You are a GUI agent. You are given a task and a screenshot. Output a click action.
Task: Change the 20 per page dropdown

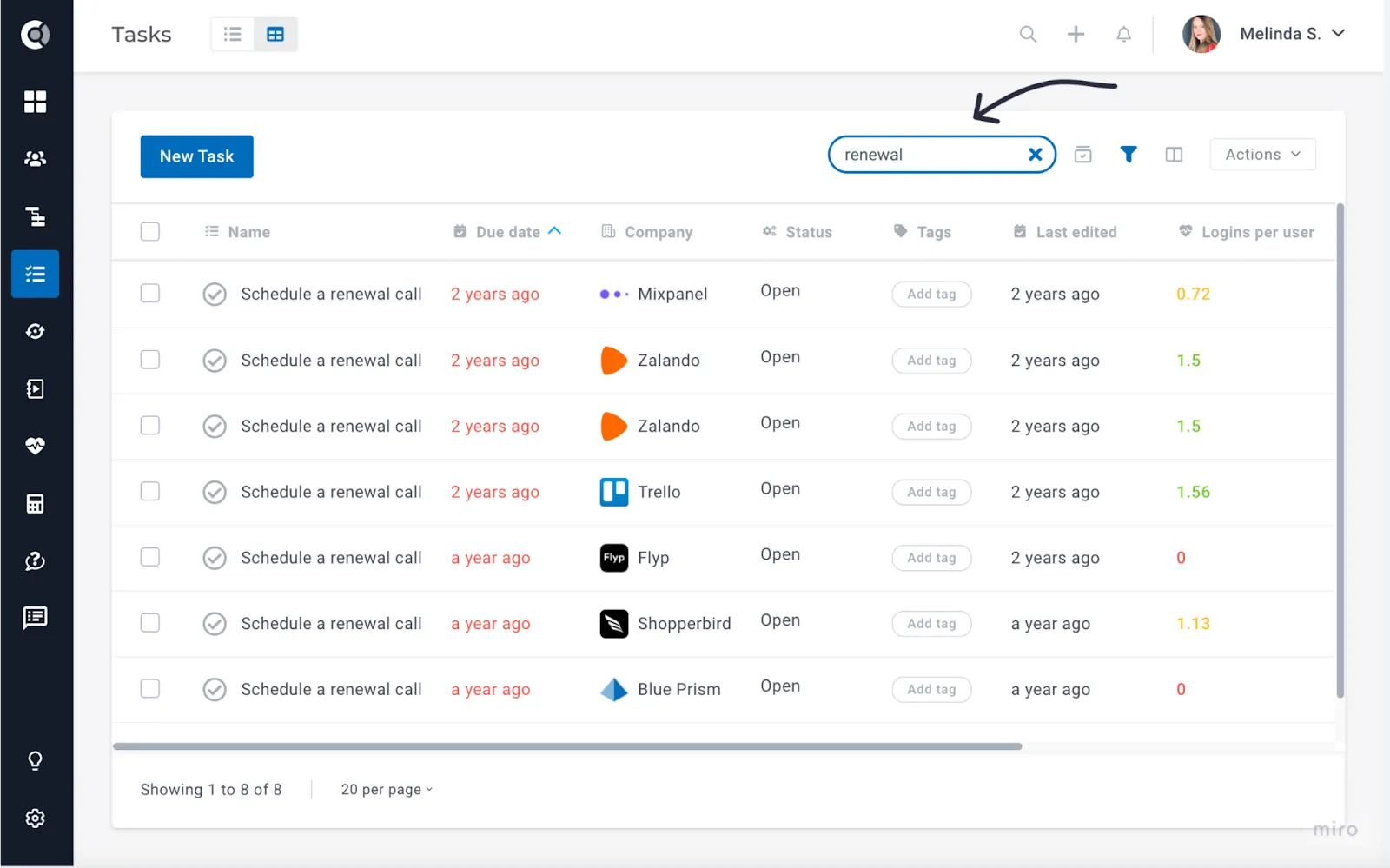387,790
